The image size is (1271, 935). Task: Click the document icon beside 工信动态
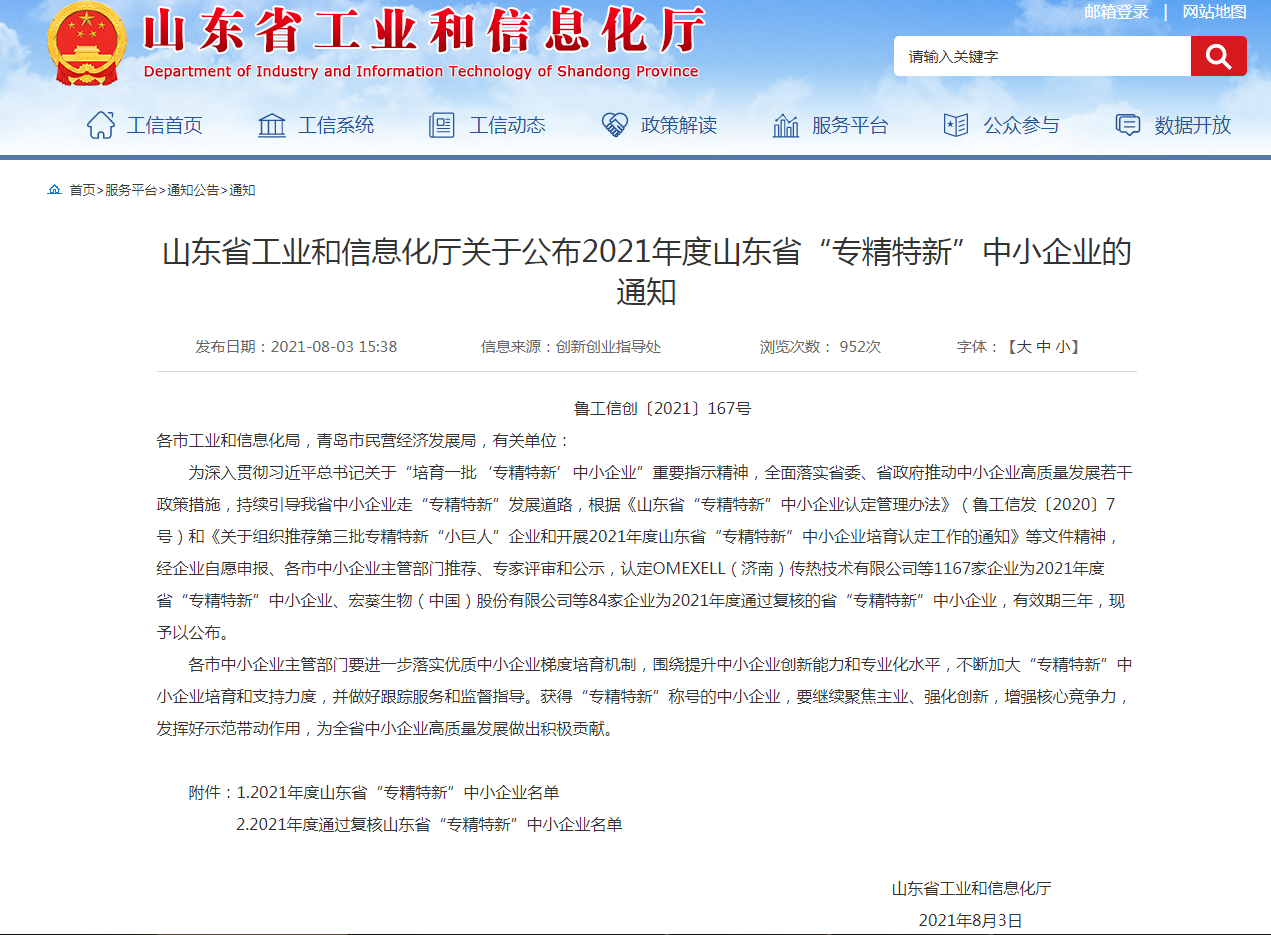click(442, 125)
